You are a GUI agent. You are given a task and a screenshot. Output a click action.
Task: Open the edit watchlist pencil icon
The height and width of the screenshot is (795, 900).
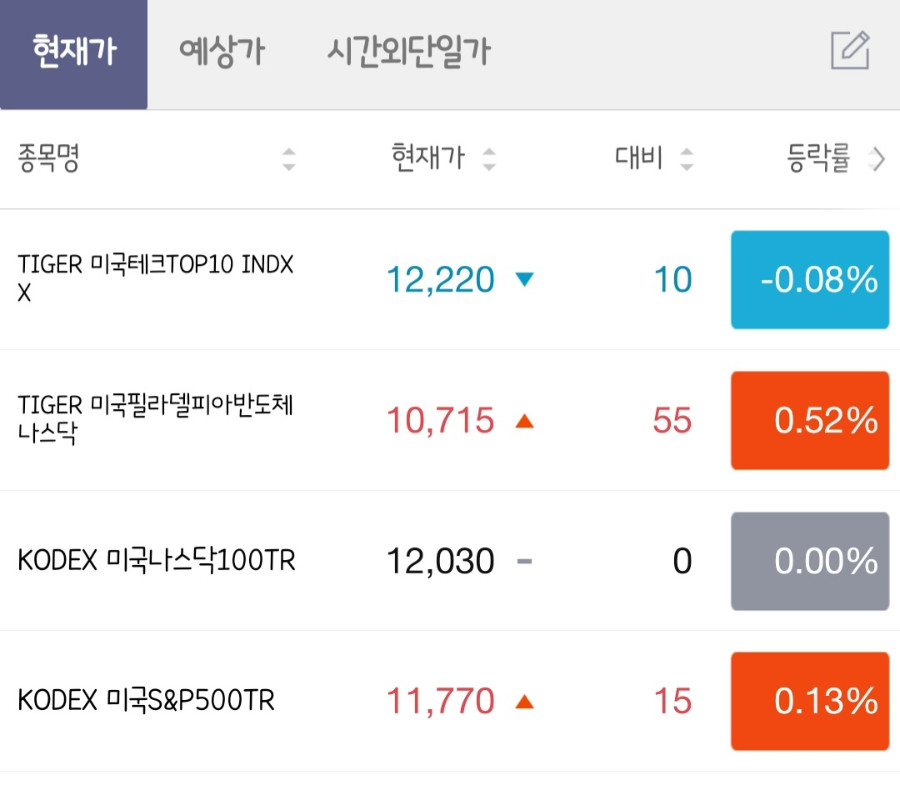point(851,51)
